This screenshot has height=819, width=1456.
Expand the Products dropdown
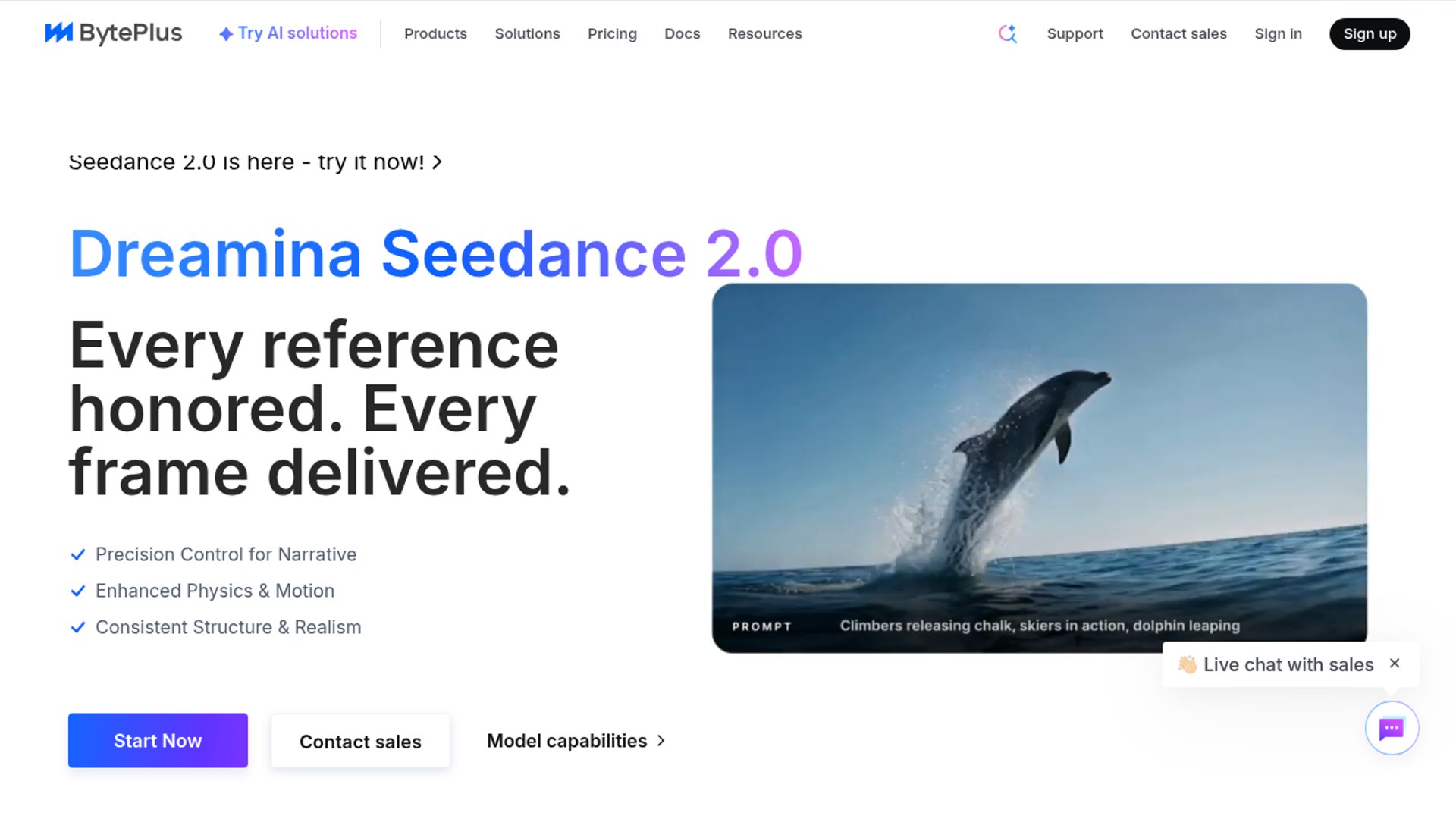click(436, 33)
